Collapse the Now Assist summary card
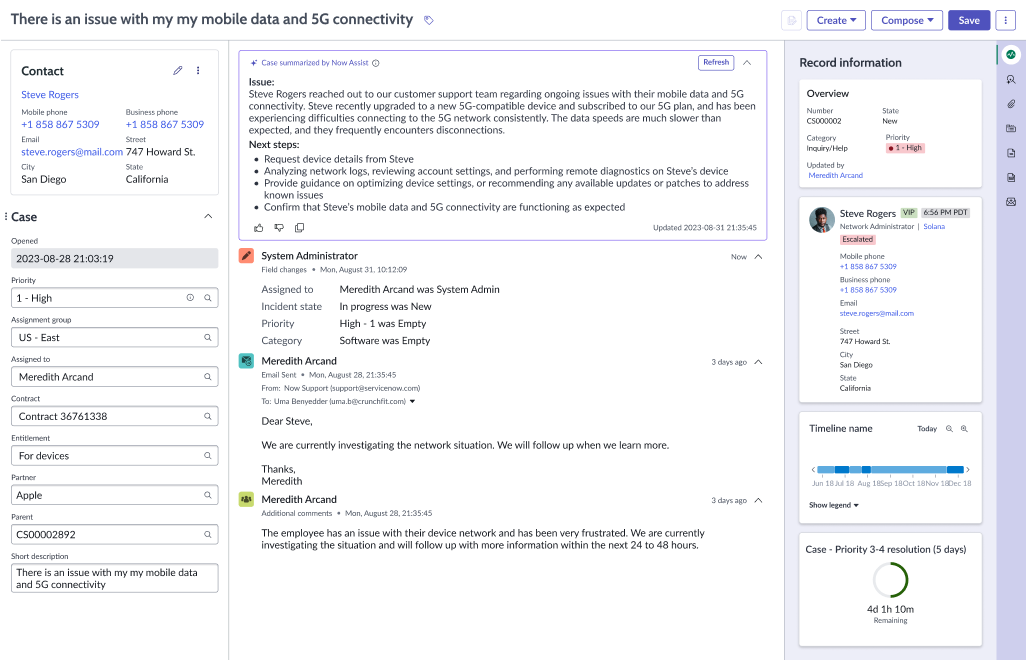The height and width of the screenshot is (660, 1026). (747, 63)
